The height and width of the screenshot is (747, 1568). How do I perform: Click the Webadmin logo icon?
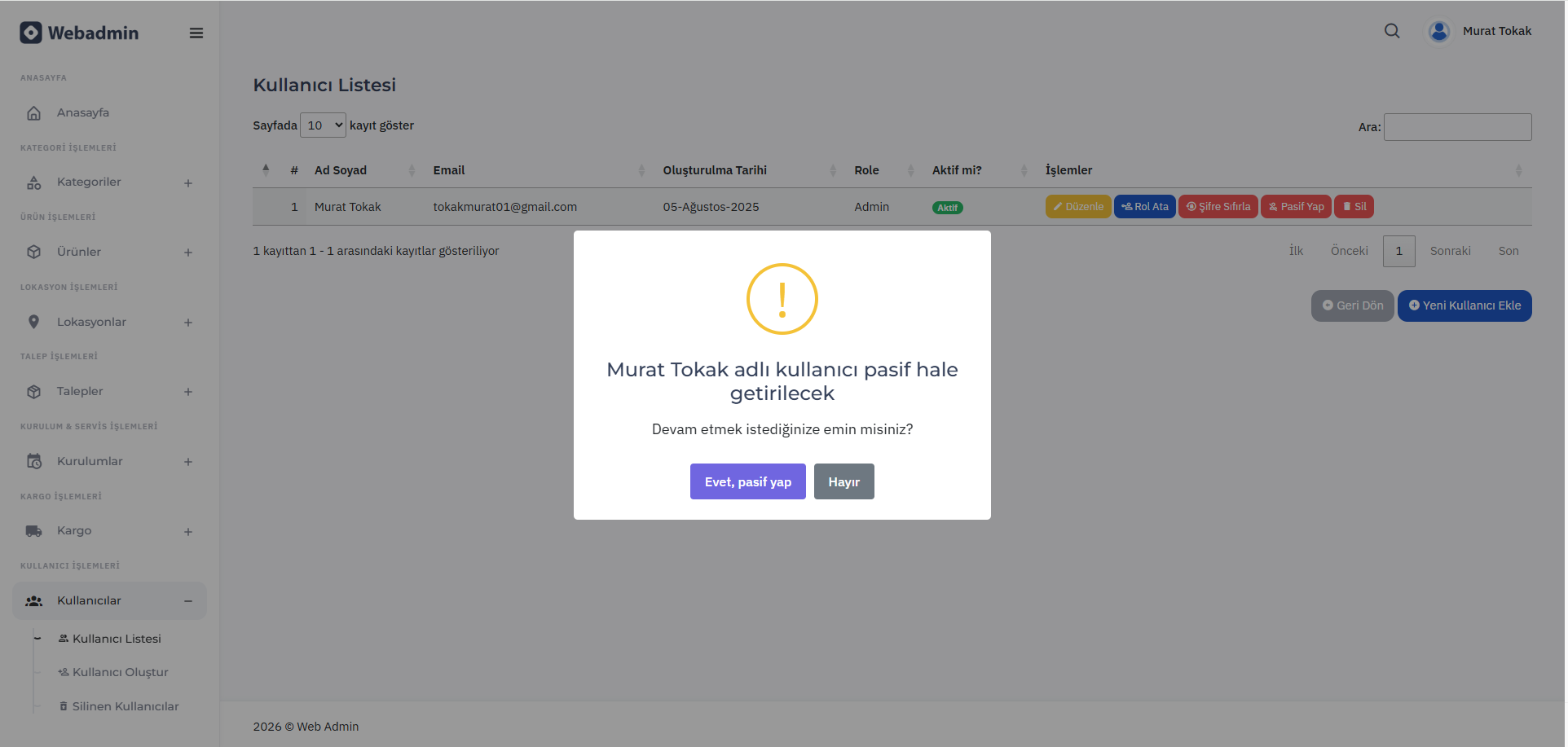(31, 33)
